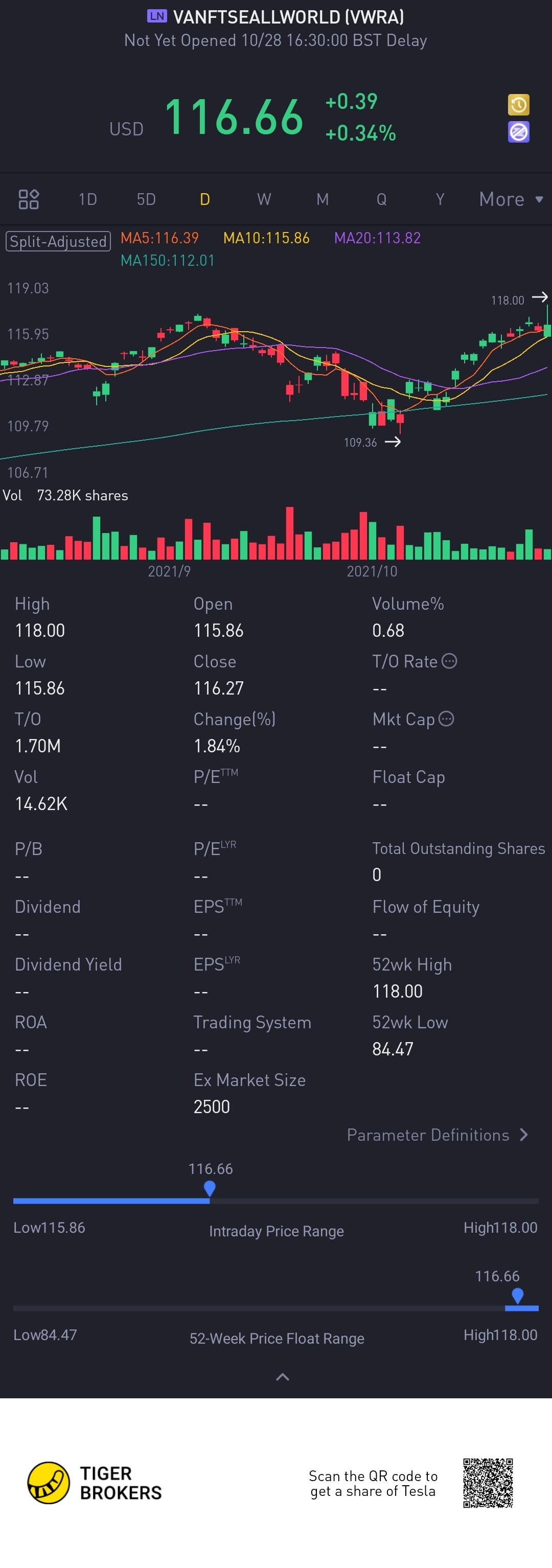
Task: Tap the Intraday Price Range slider marker
Action: 210,1188
